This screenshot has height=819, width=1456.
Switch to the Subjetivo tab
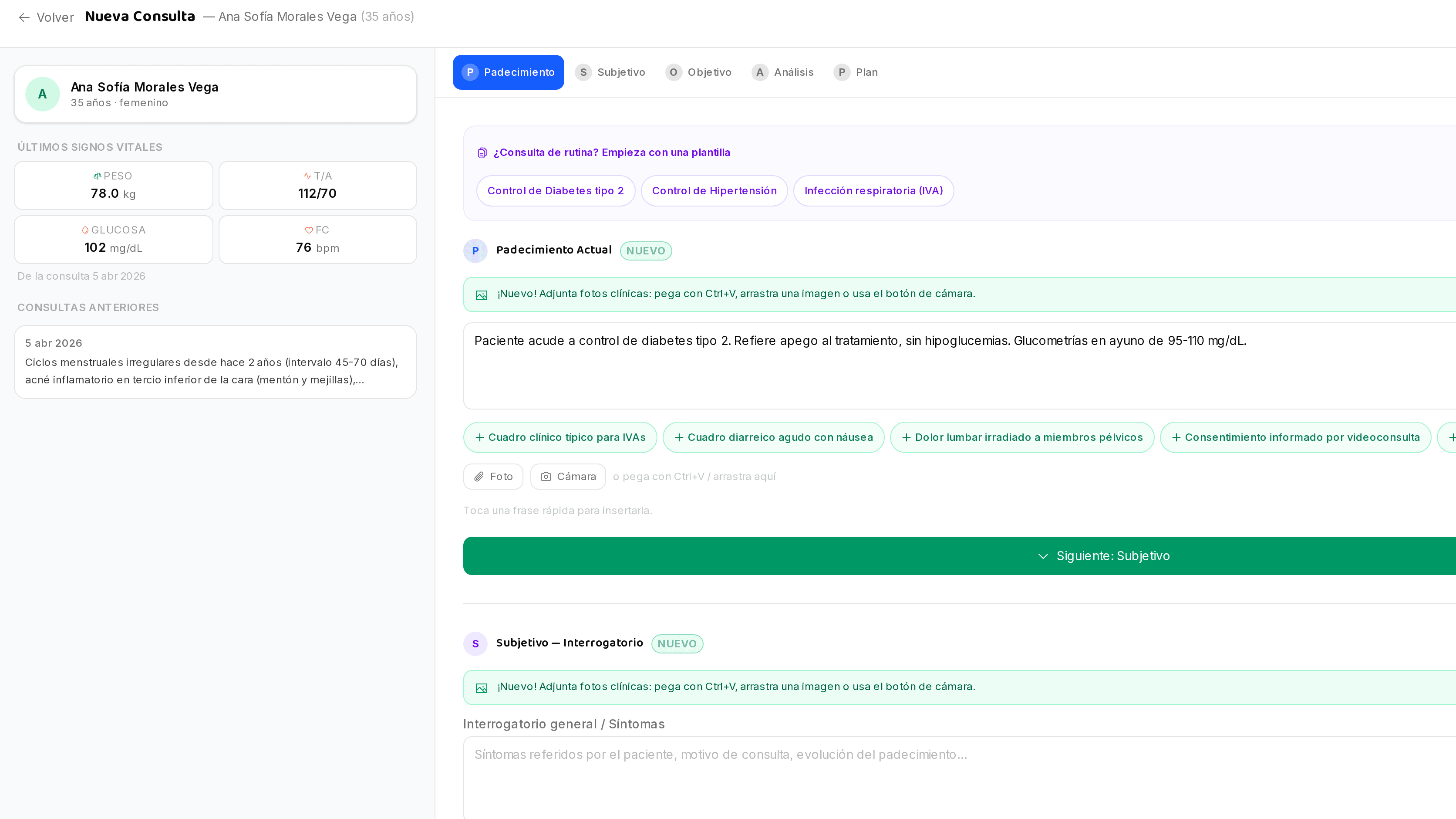click(x=610, y=72)
